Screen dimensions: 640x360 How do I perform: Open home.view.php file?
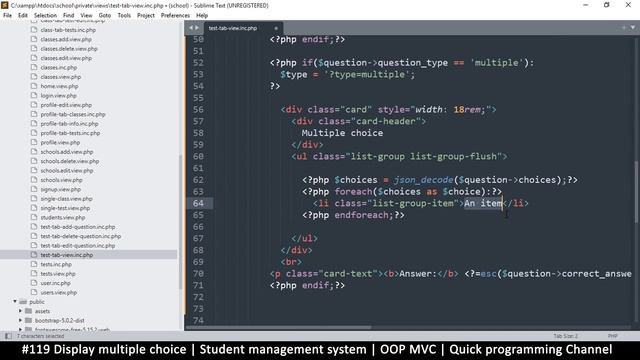pos(59,86)
